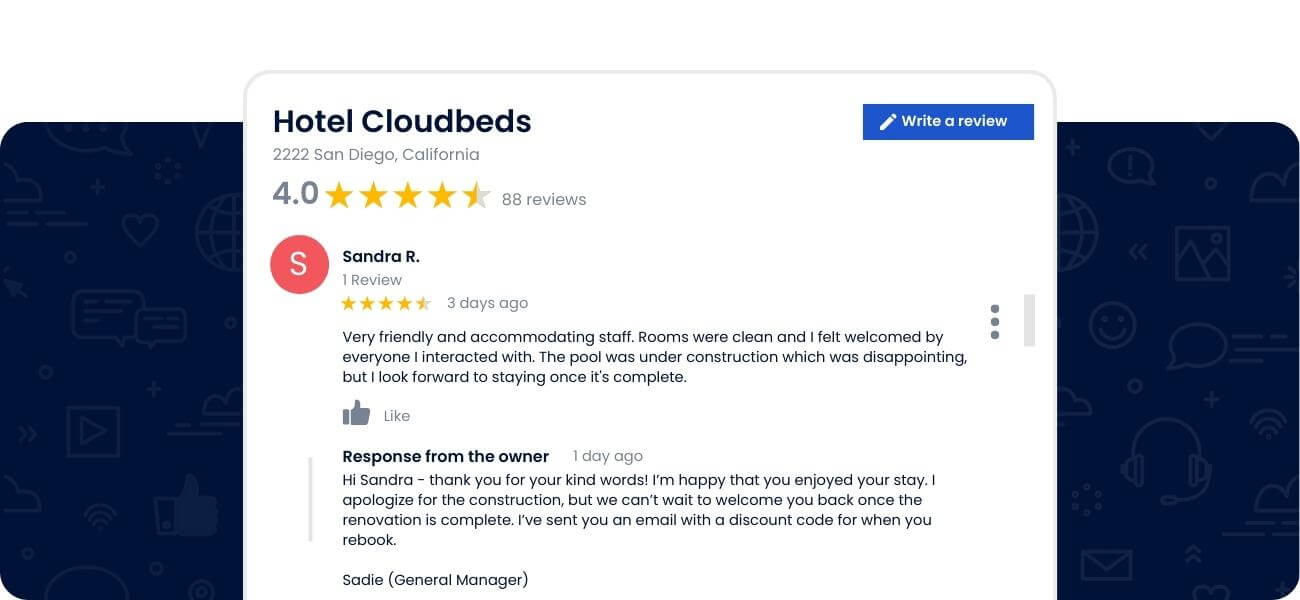Click the thumbs-up icon under Sandra's review
The width and height of the screenshot is (1300, 600).
pyautogui.click(x=356, y=414)
